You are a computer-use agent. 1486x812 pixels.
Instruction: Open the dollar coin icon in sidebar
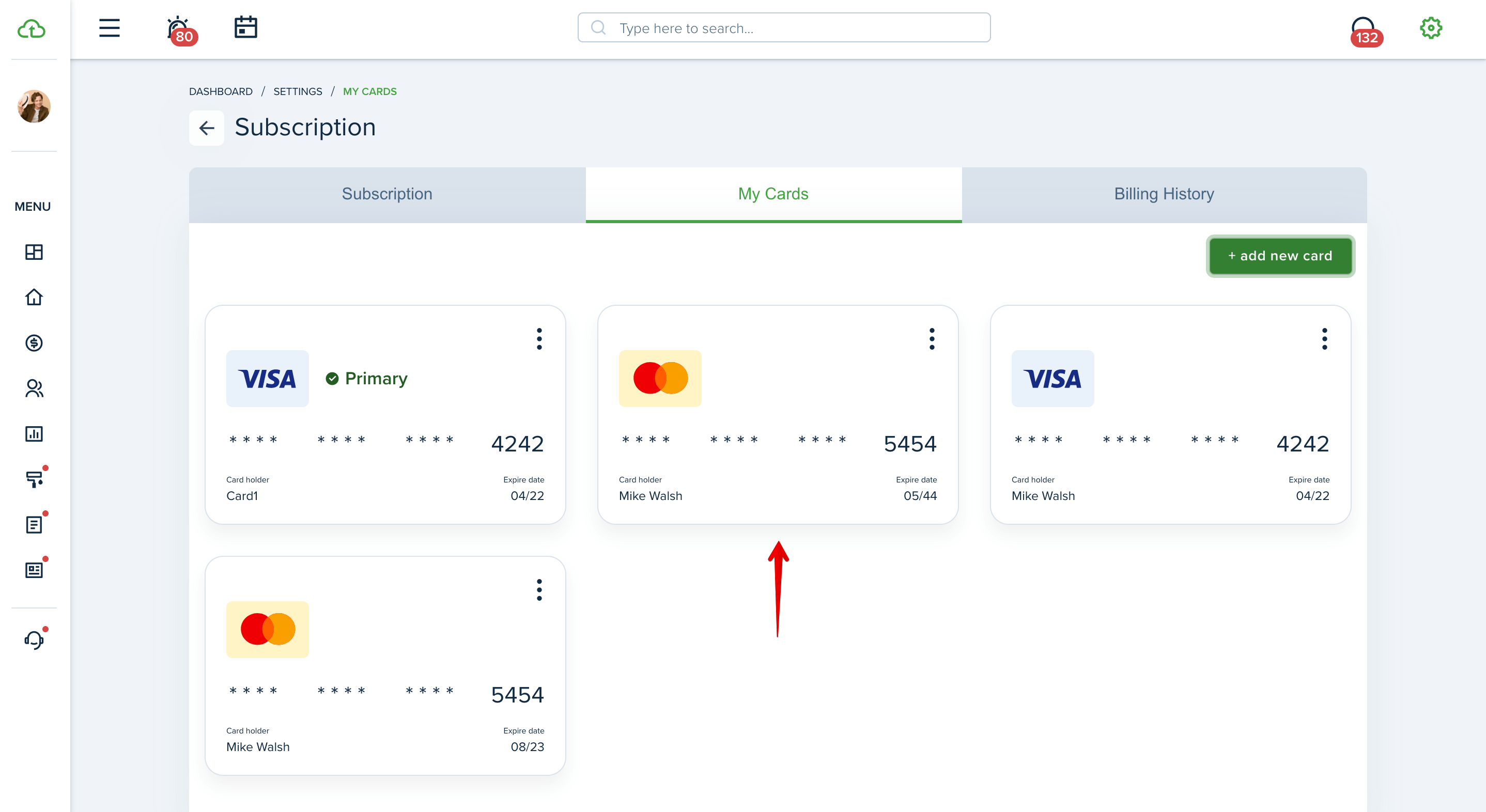coord(34,342)
